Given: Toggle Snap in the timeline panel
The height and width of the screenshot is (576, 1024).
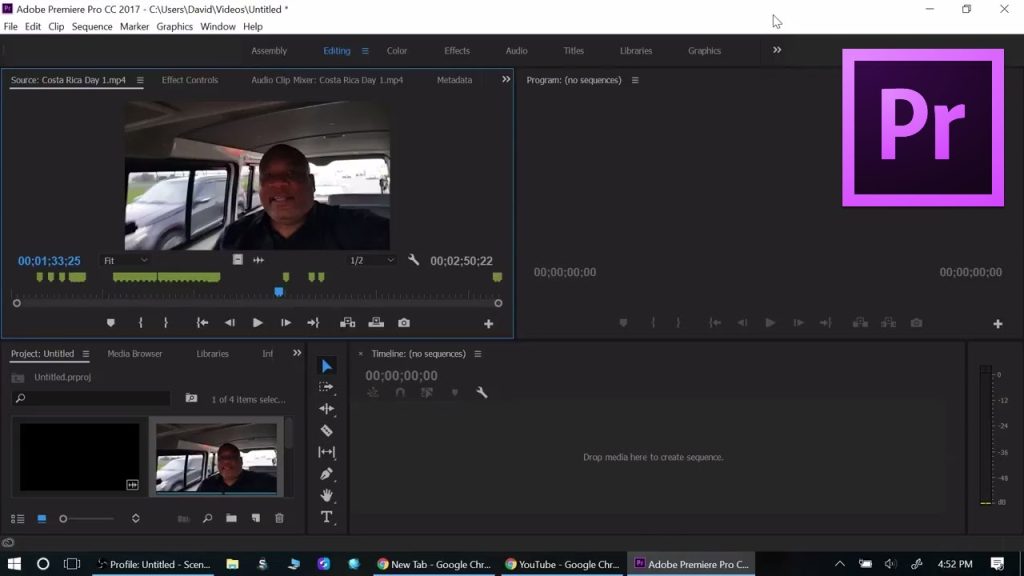Looking at the screenshot, I should click(401, 392).
